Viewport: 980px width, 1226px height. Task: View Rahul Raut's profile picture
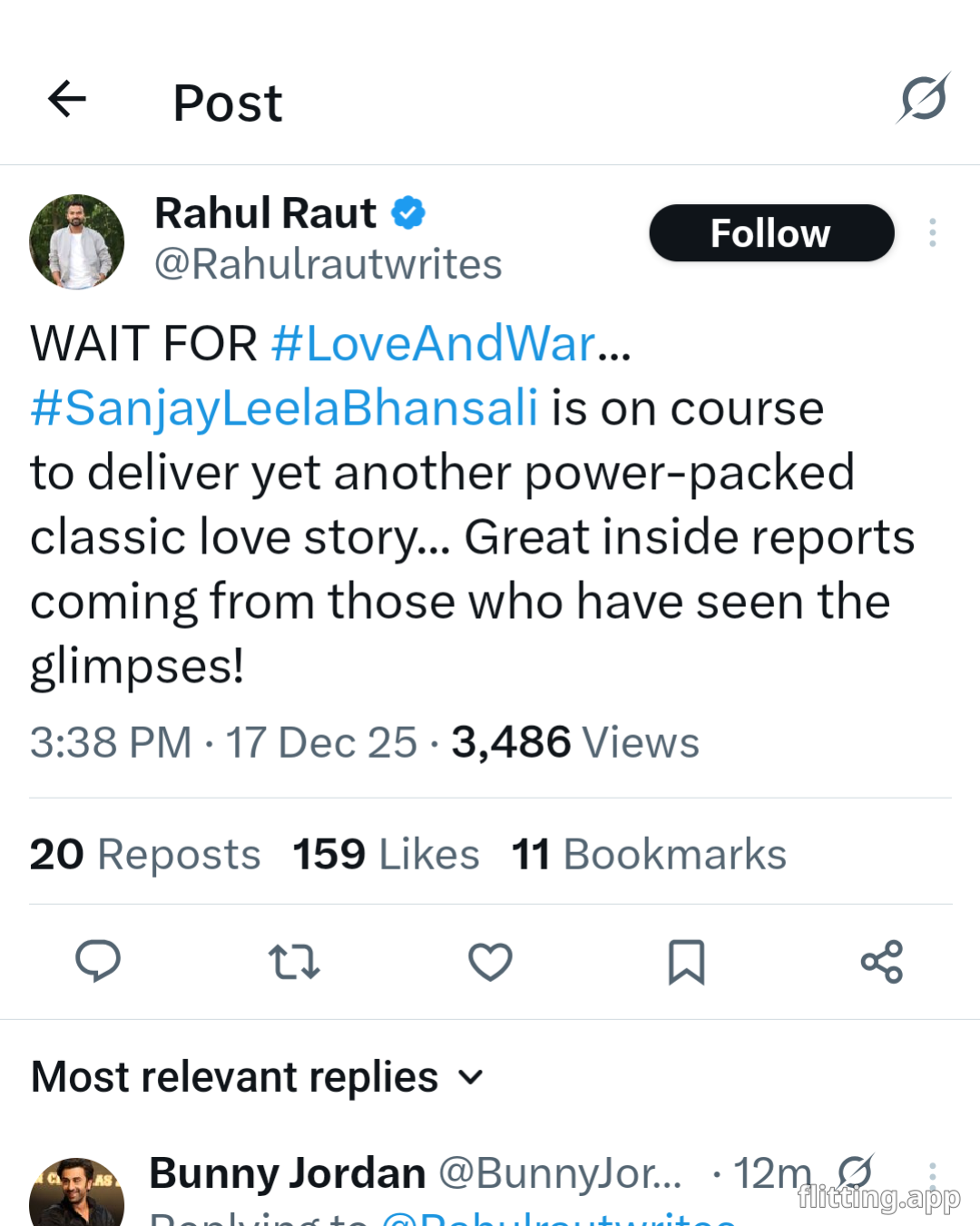click(x=77, y=241)
